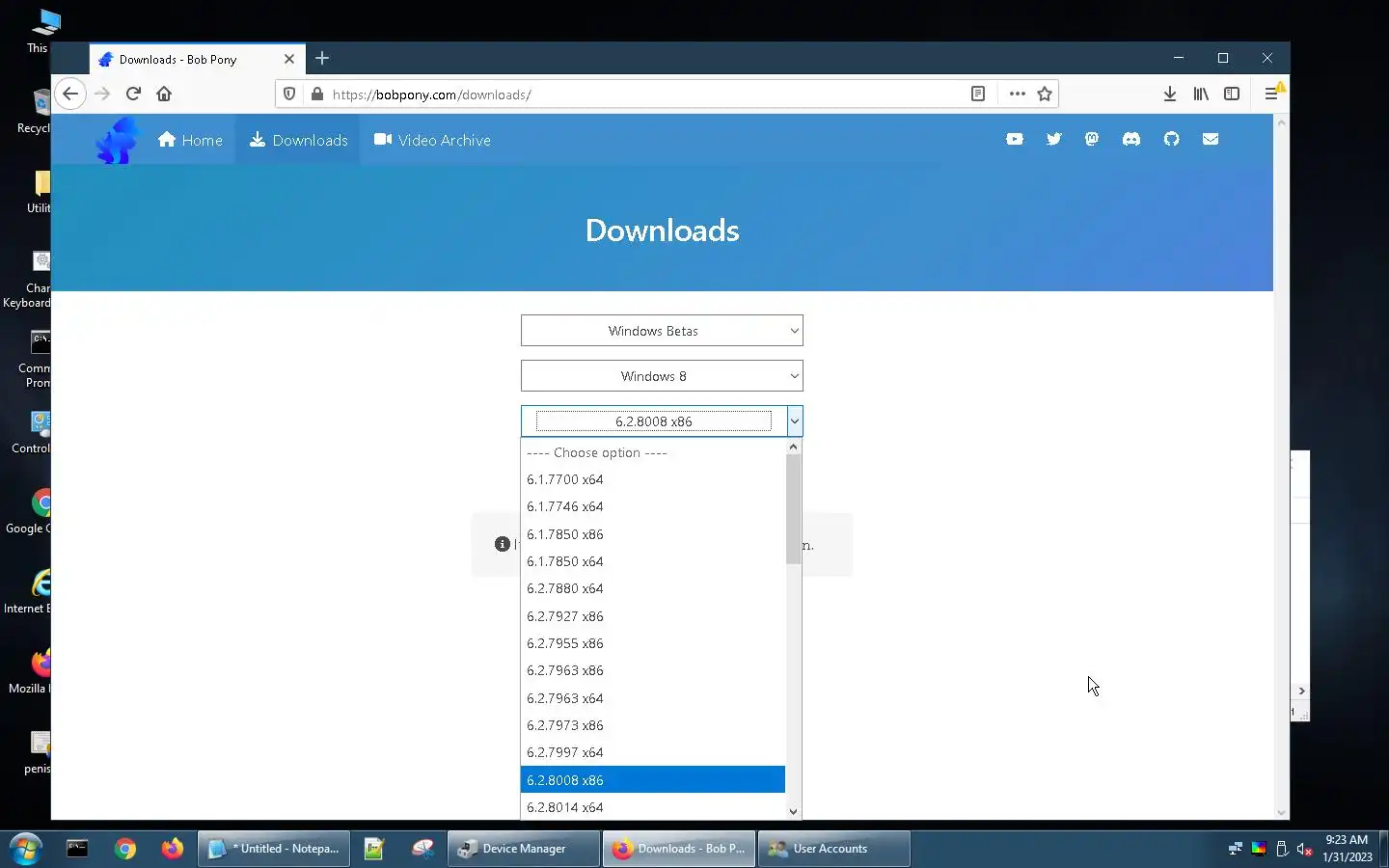The height and width of the screenshot is (868, 1389).
Task: Open the YouTube icon in site header
Action: click(x=1014, y=139)
